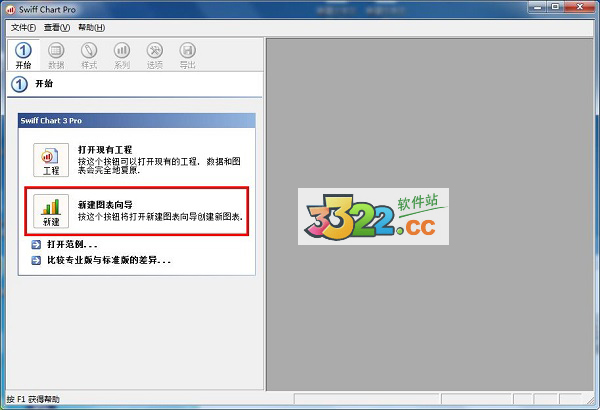The image size is (600, 410).
Task: Click the resize grip in status bar corner
Action: click(589, 400)
